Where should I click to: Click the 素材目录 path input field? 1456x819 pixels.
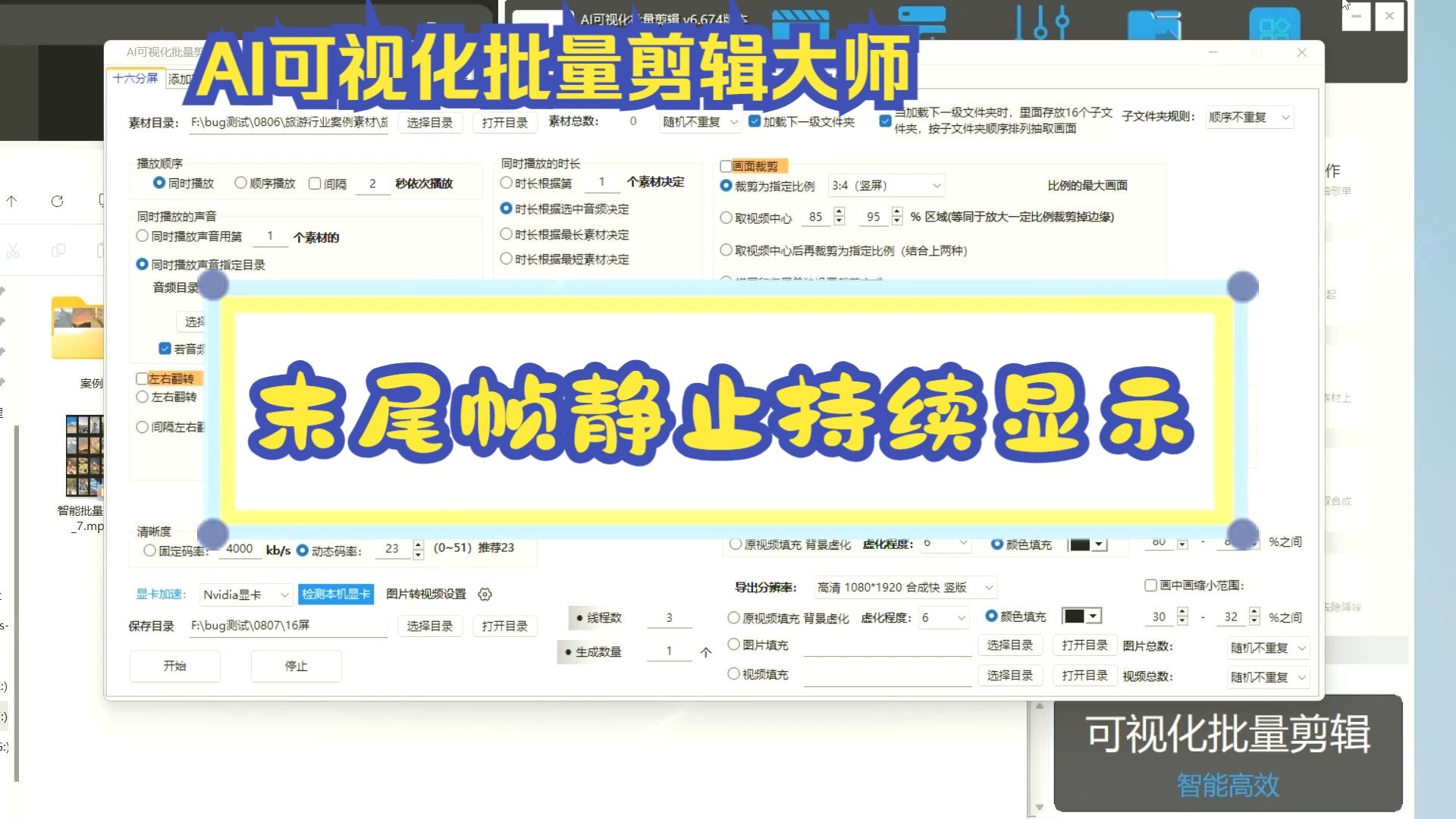[x=288, y=123]
